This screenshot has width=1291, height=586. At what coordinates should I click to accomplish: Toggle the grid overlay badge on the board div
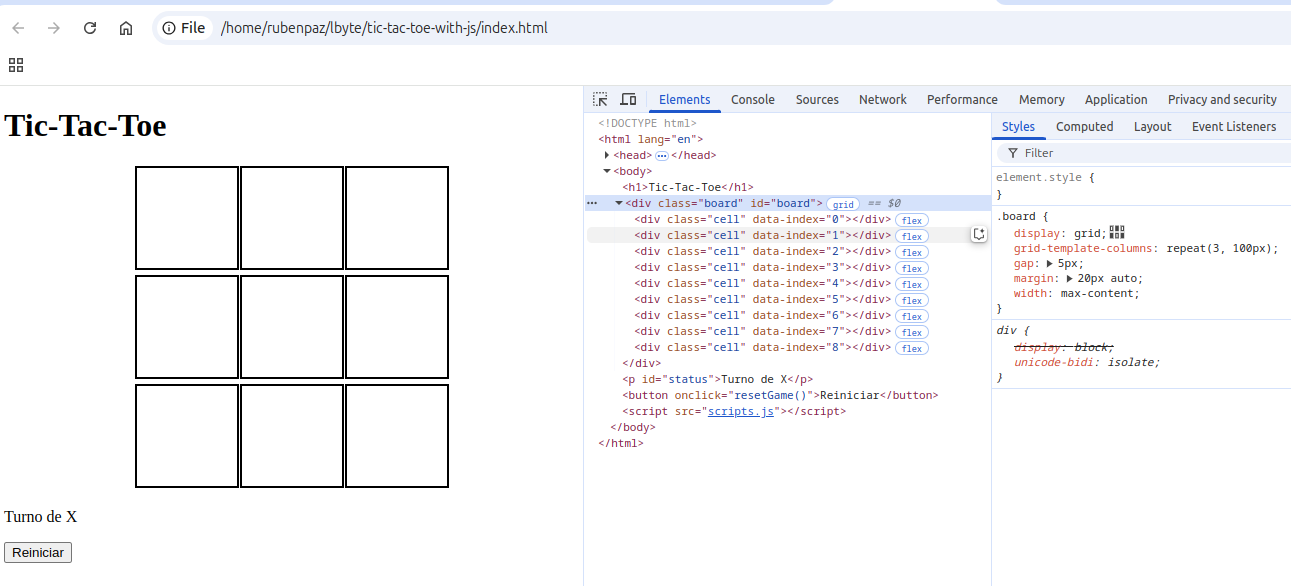843,204
